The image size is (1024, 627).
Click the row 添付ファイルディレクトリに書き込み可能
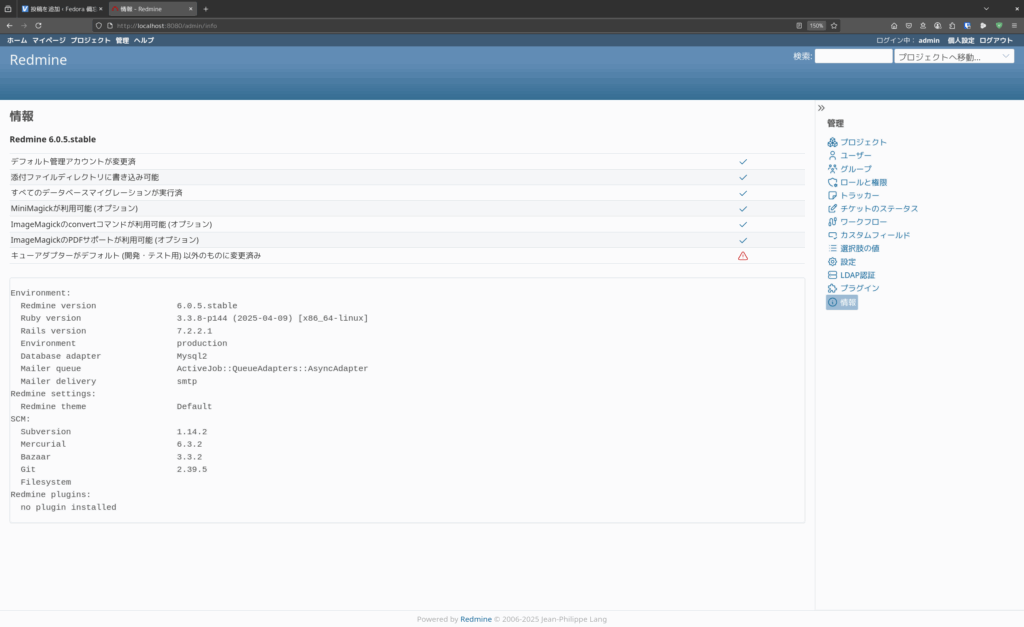coord(407,177)
